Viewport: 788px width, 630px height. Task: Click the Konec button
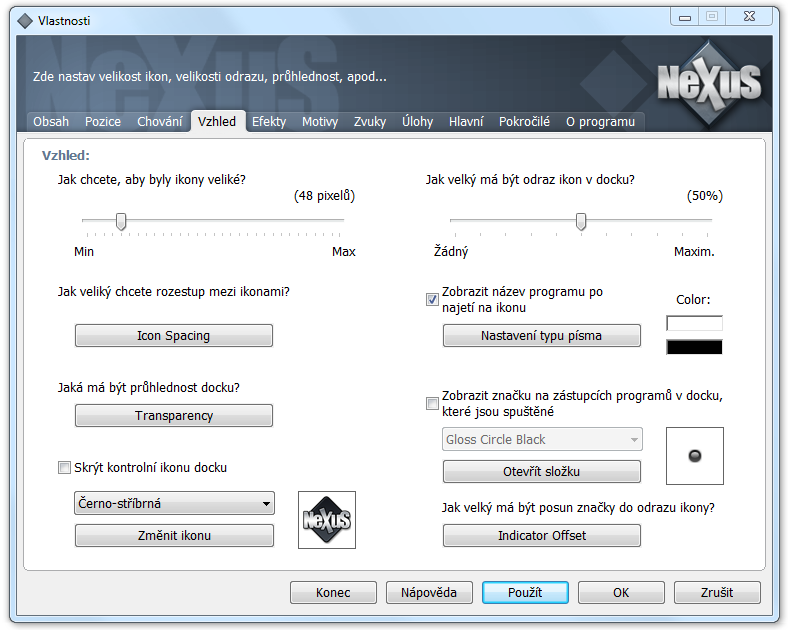[x=333, y=593]
